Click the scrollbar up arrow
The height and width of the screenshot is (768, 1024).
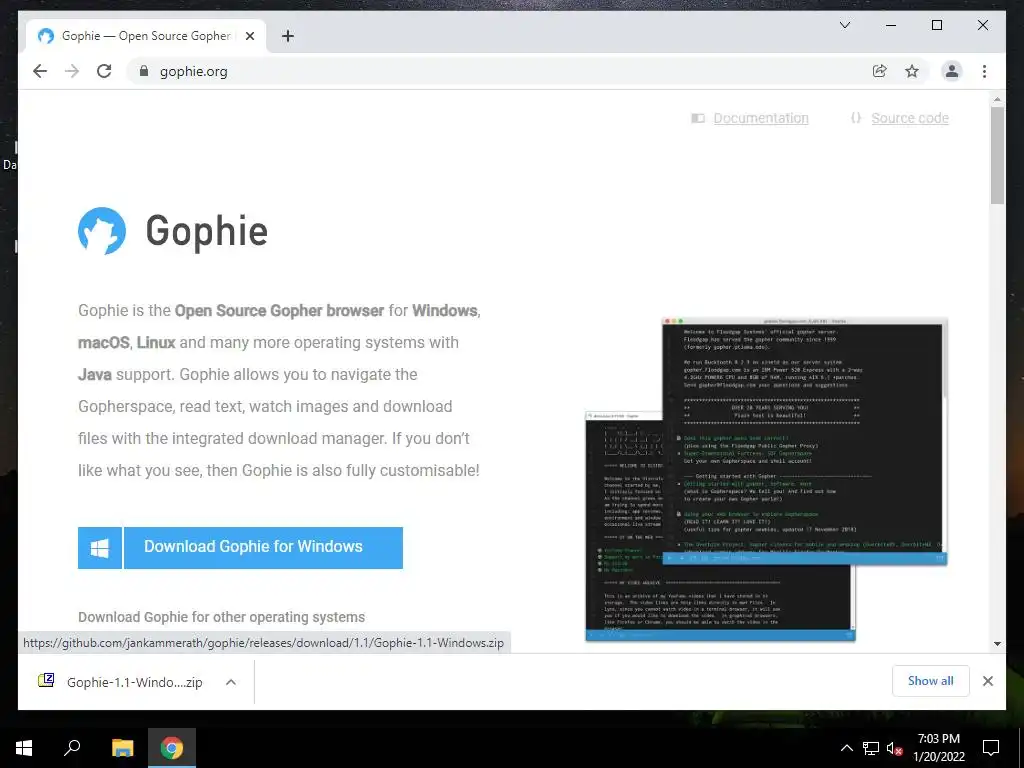[997, 100]
